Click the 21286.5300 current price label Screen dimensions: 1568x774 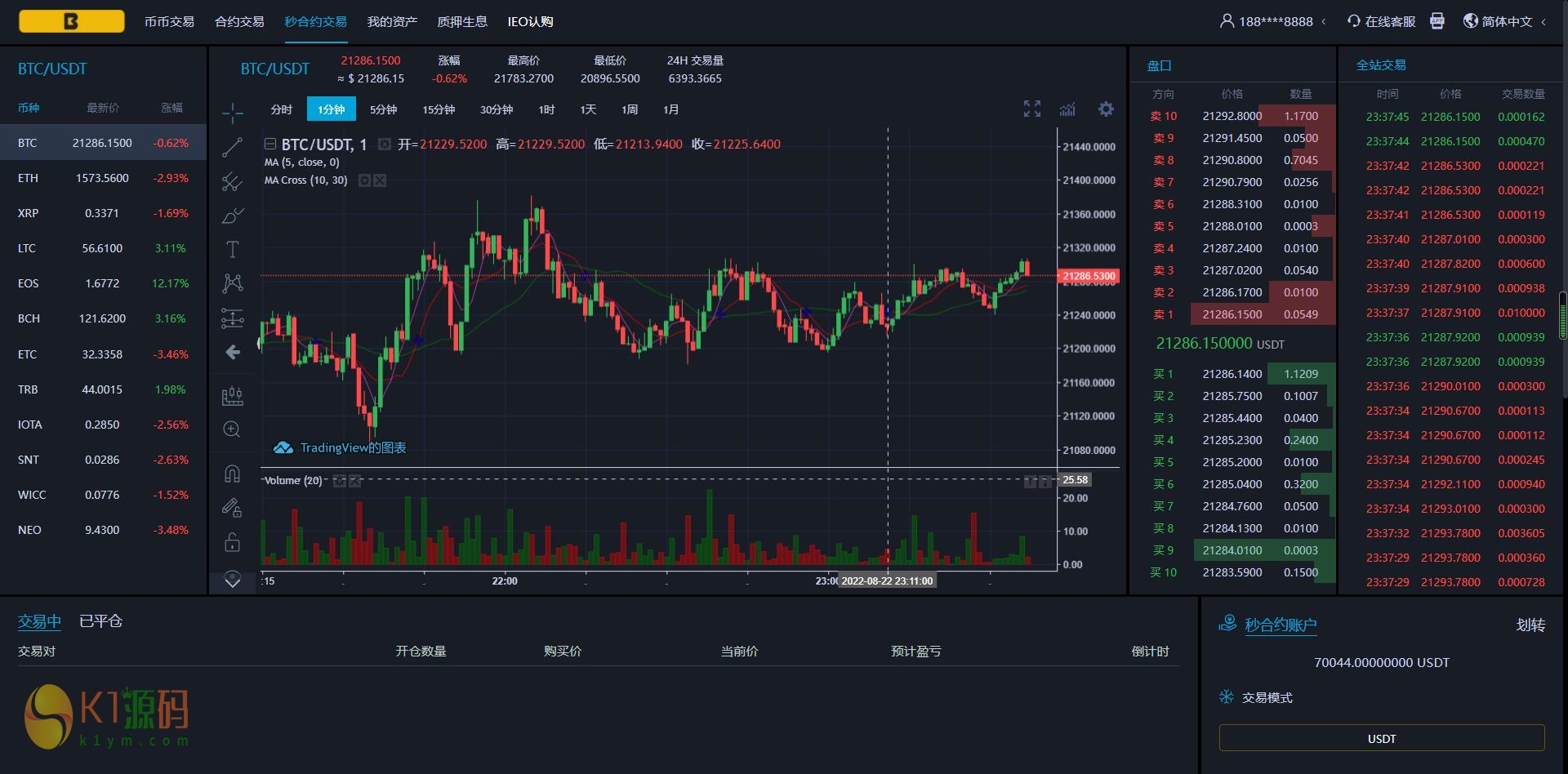coord(1089,276)
